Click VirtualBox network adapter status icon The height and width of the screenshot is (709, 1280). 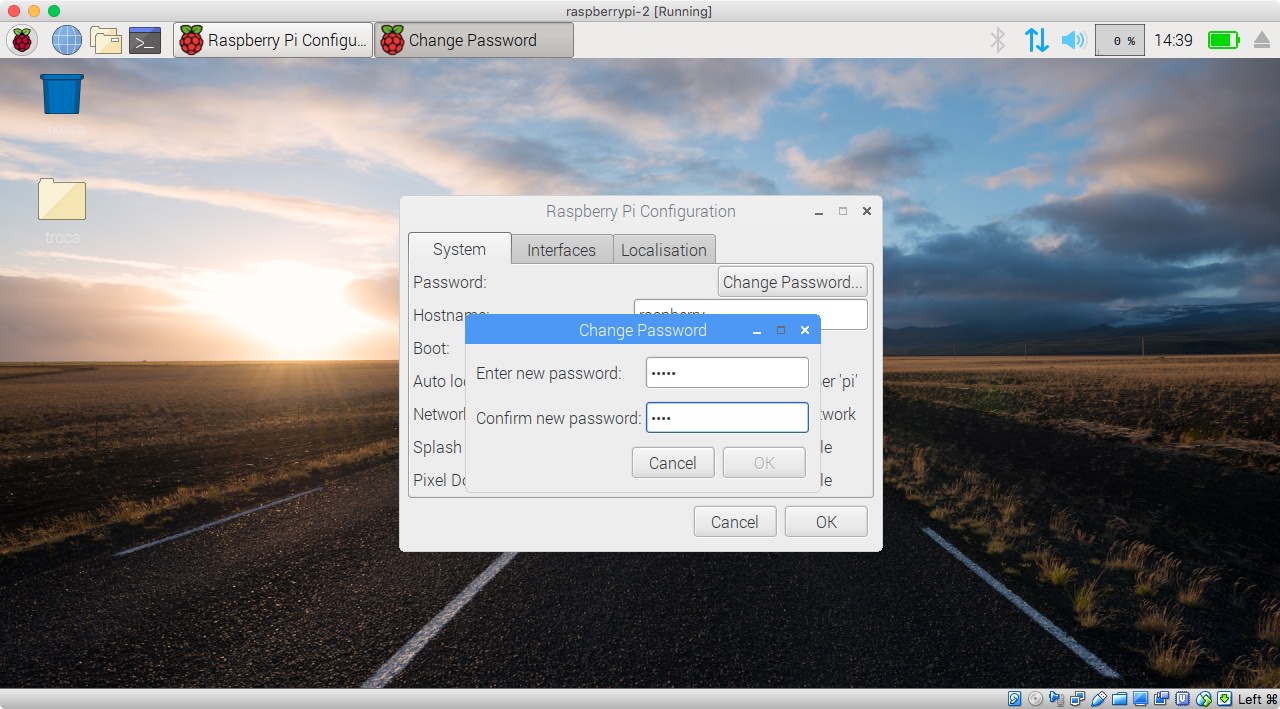click(x=1078, y=699)
